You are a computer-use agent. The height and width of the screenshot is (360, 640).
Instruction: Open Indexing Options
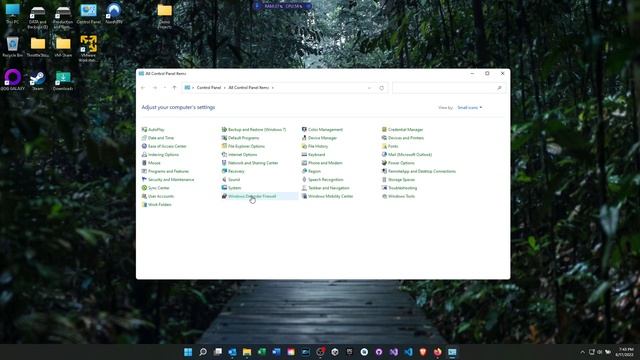click(160, 155)
